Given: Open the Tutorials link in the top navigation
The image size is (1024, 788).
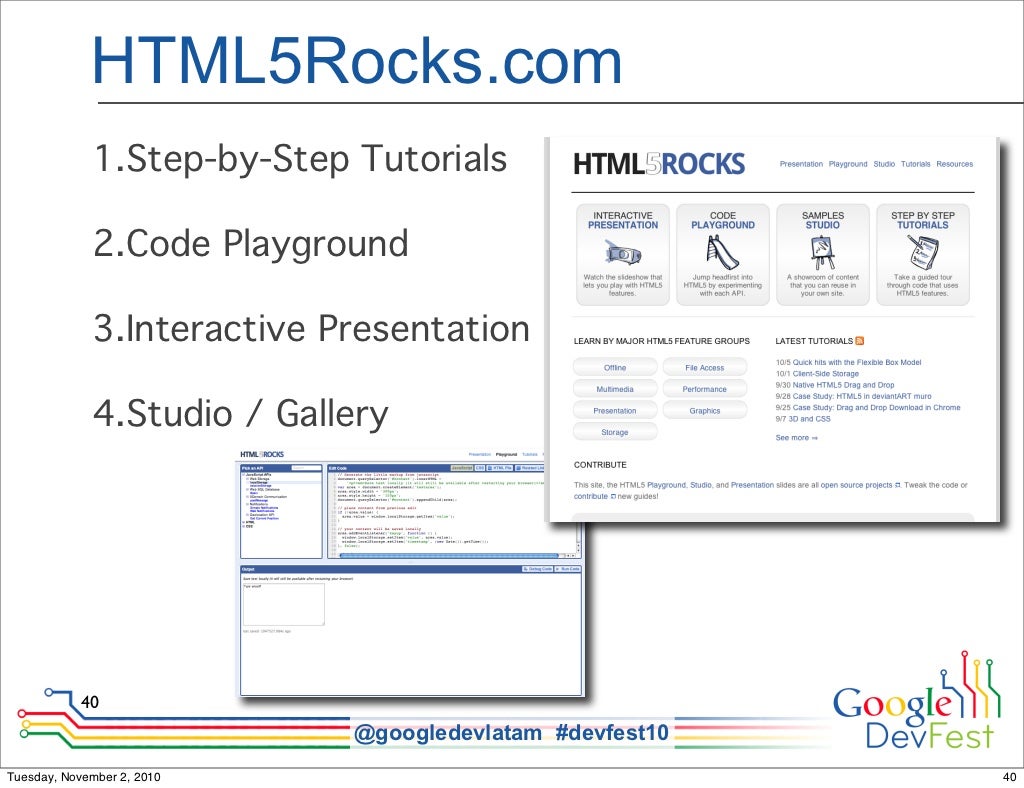Looking at the screenshot, I should [x=916, y=164].
